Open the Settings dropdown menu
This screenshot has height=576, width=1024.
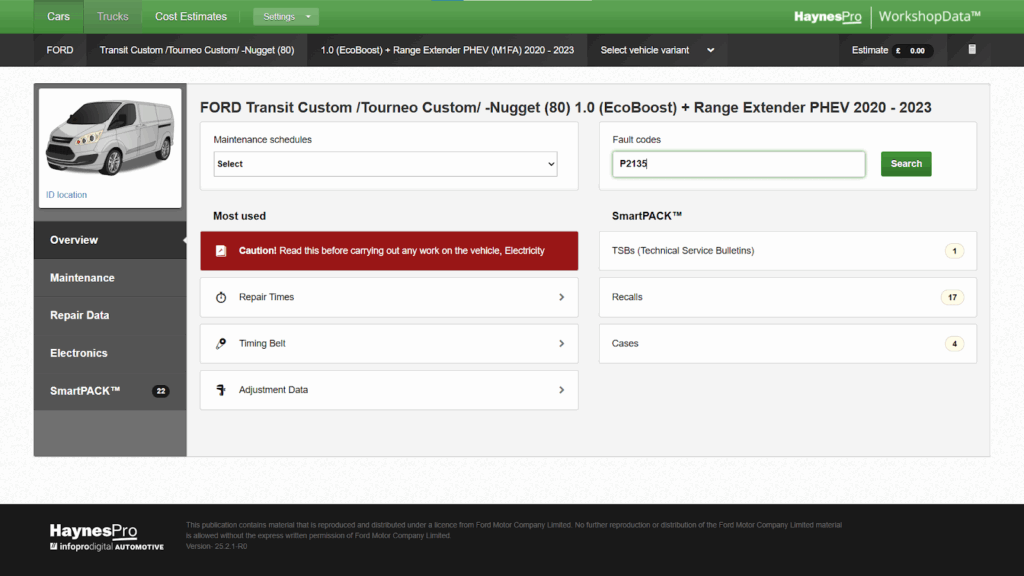285,17
